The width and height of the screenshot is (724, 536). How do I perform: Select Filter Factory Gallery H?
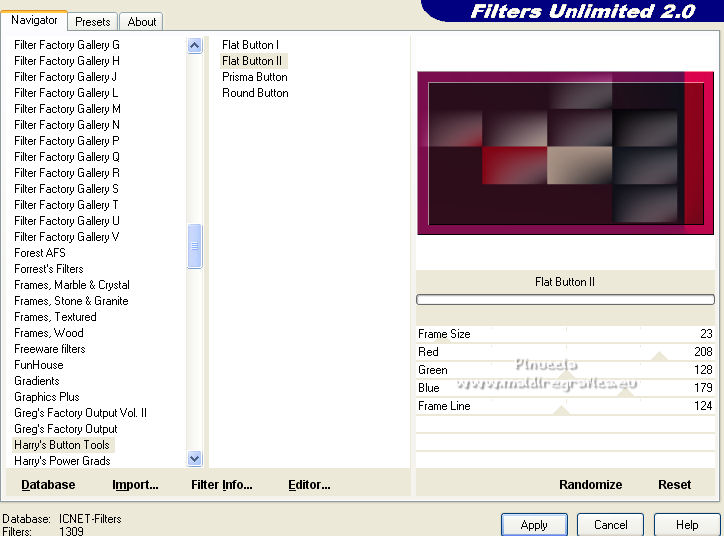tap(67, 61)
